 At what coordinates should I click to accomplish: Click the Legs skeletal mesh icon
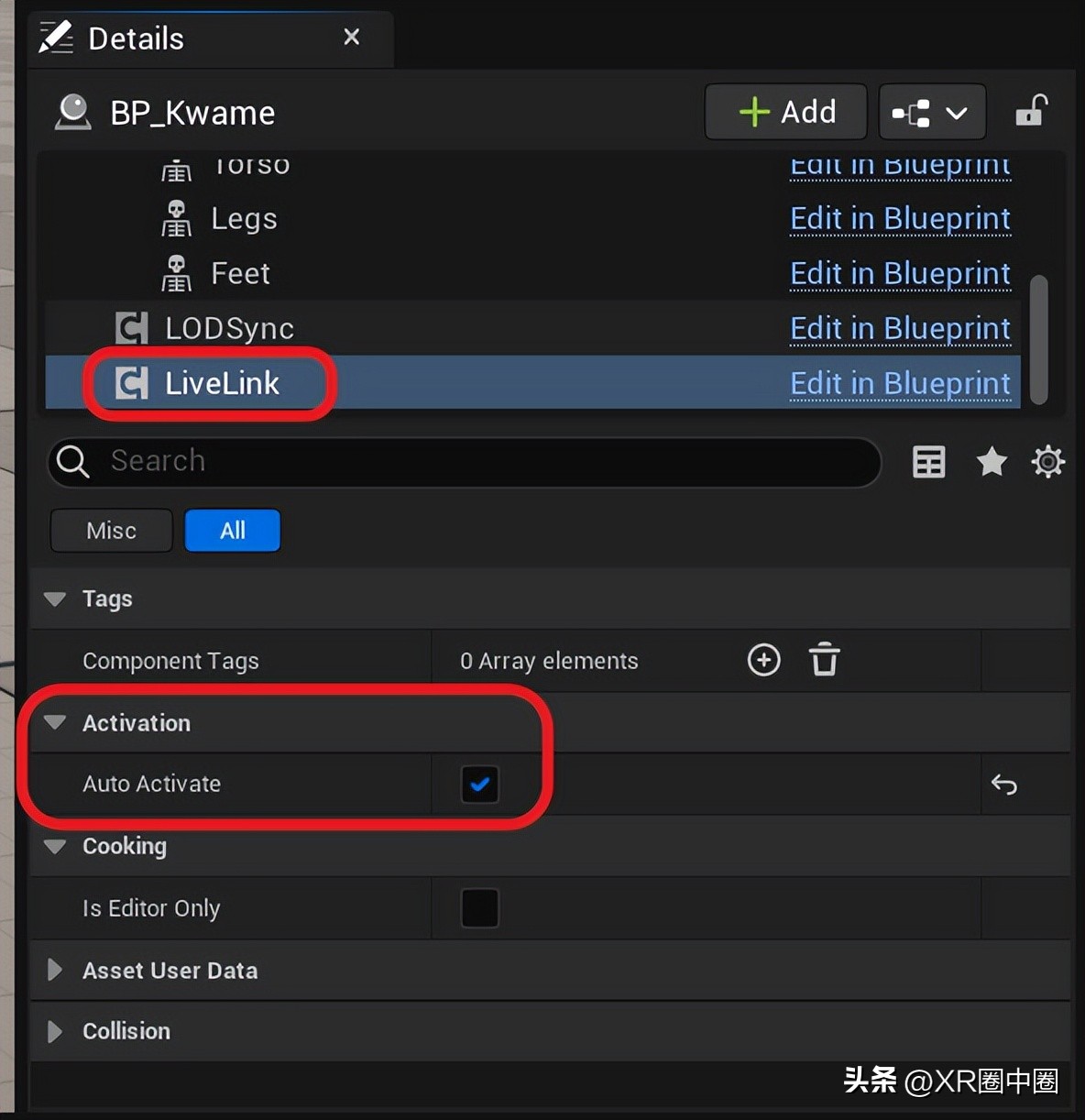point(176,218)
